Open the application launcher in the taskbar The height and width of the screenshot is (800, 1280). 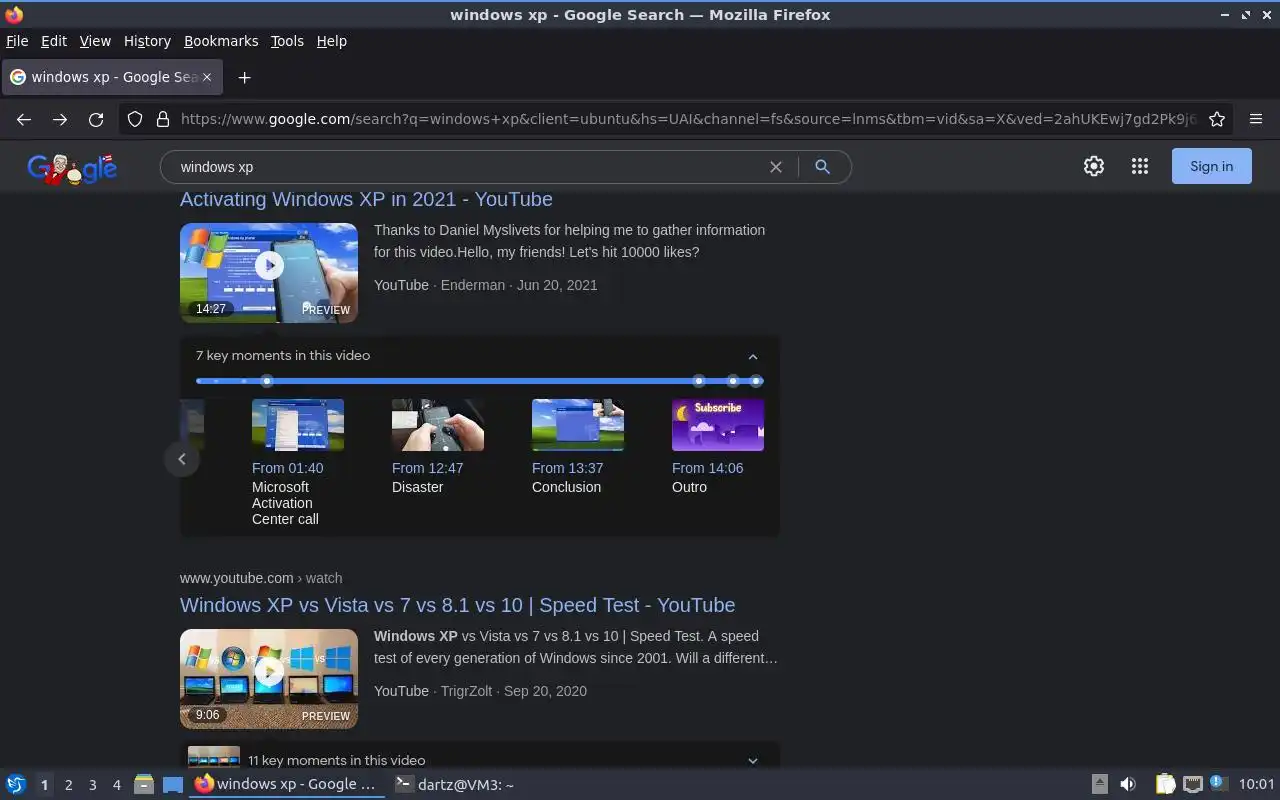pyautogui.click(x=16, y=785)
